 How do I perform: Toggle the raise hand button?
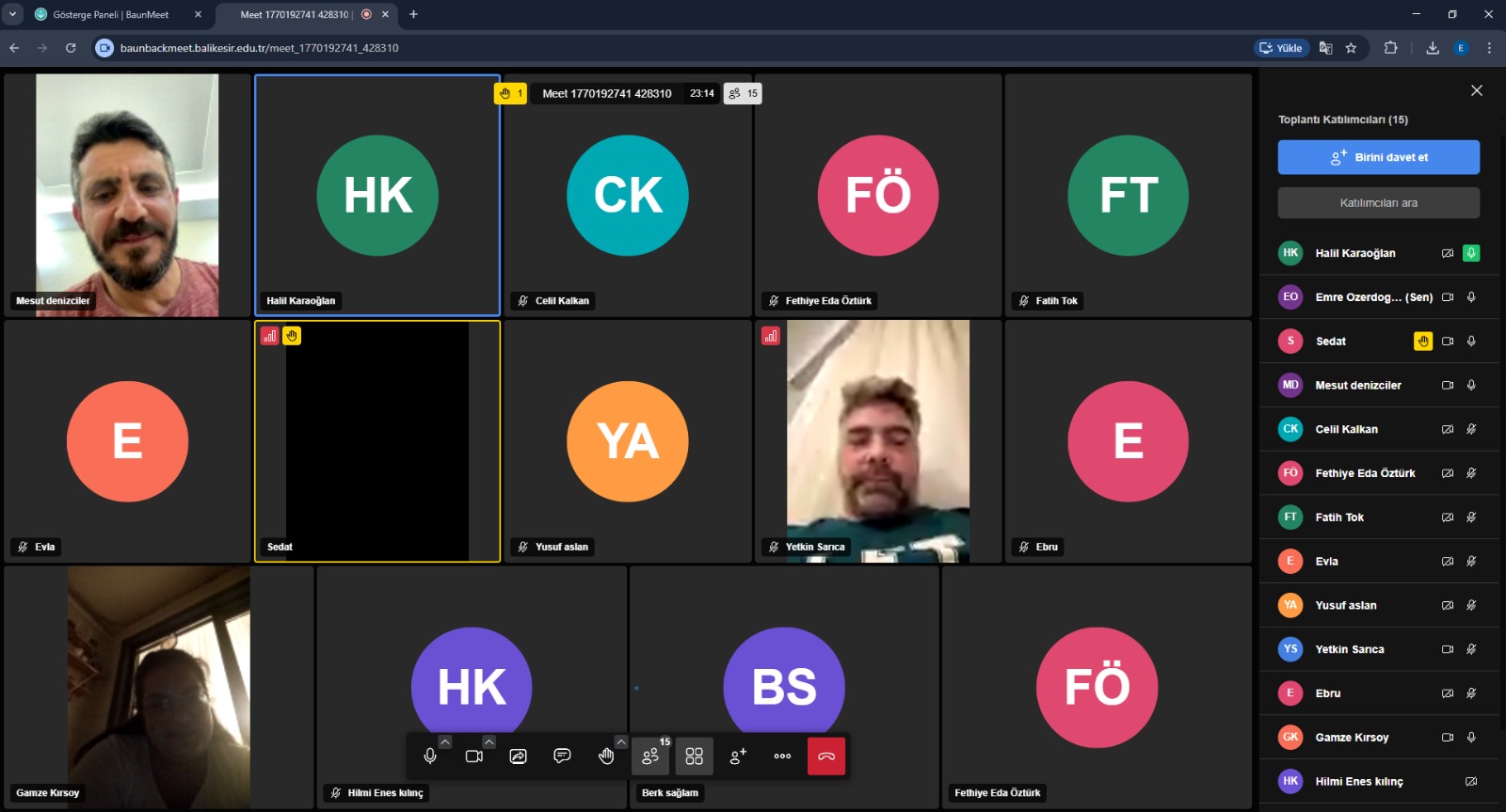coord(606,756)
